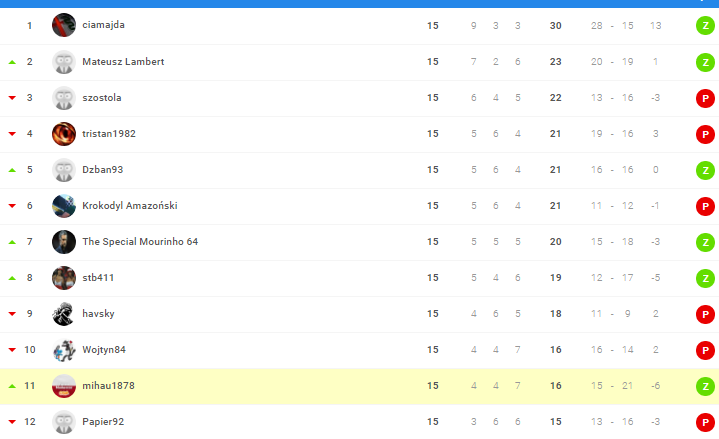Click red P badge in tristan1982 row
The width and height of the screenshot is (719, 439).
point(705,133)
